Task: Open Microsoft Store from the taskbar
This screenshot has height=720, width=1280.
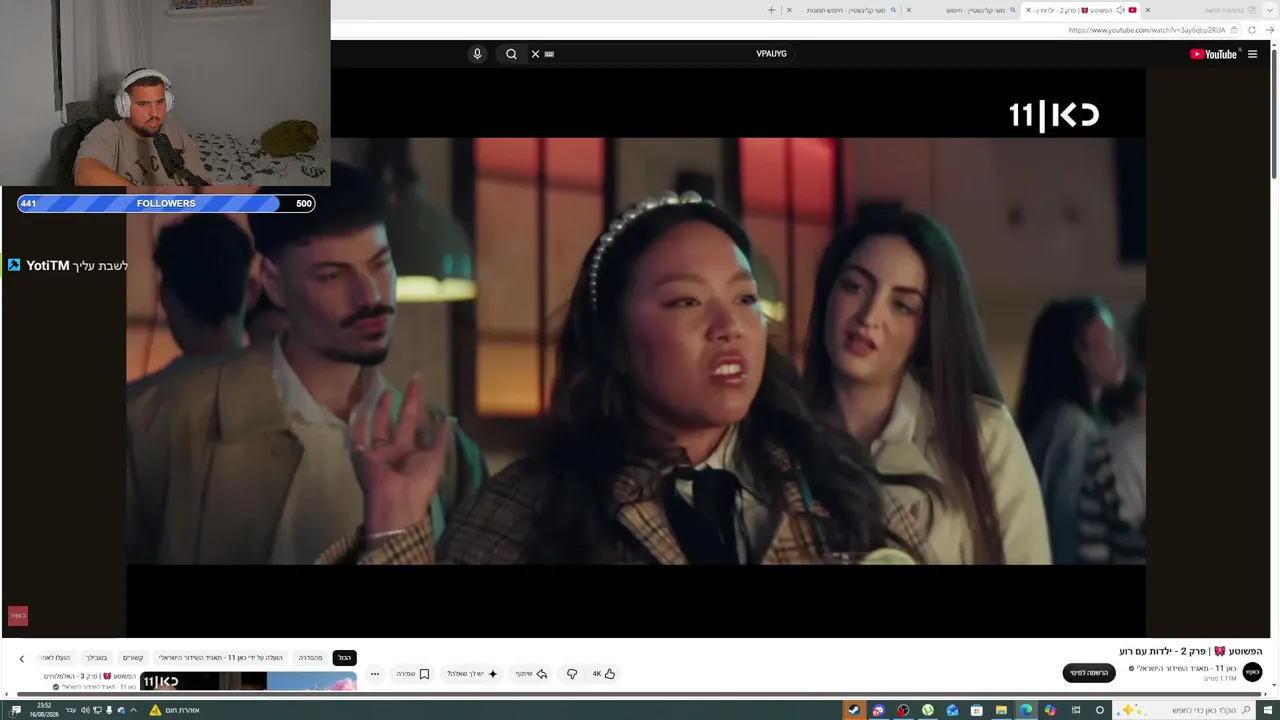Action: tap(977, 710)
